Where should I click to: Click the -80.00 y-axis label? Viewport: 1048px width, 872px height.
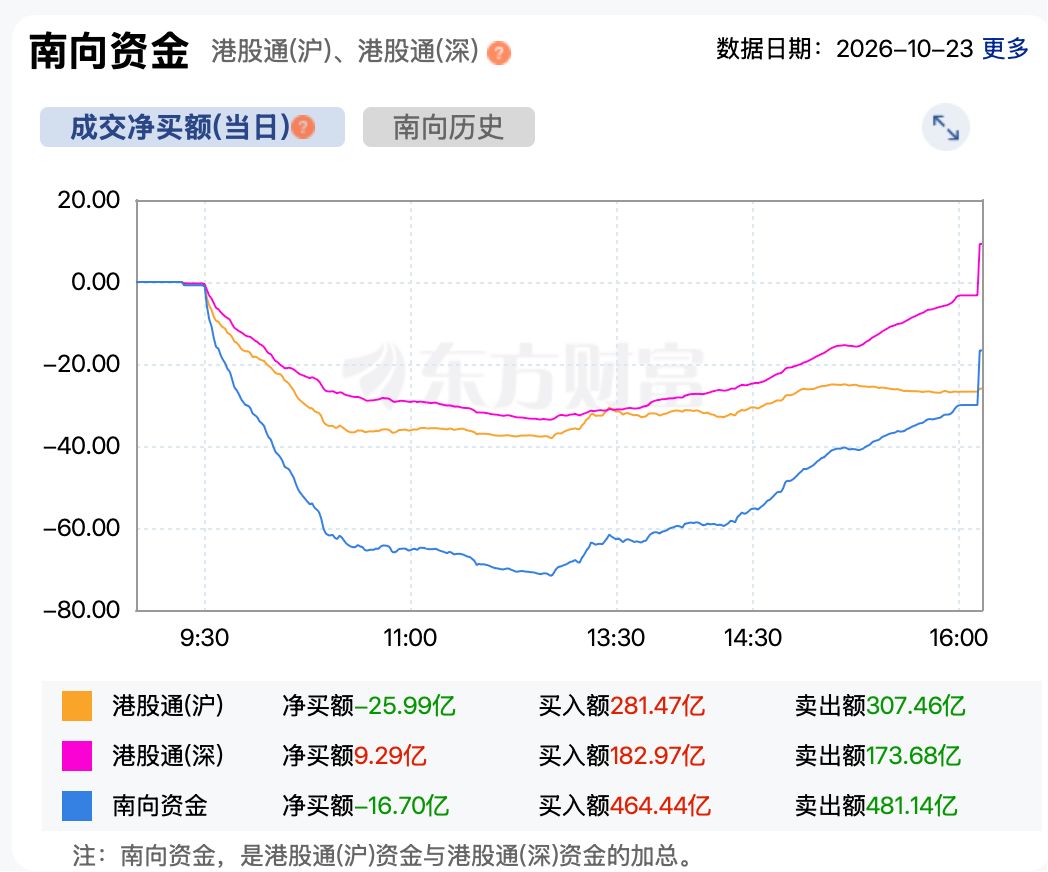pos(82,609)
